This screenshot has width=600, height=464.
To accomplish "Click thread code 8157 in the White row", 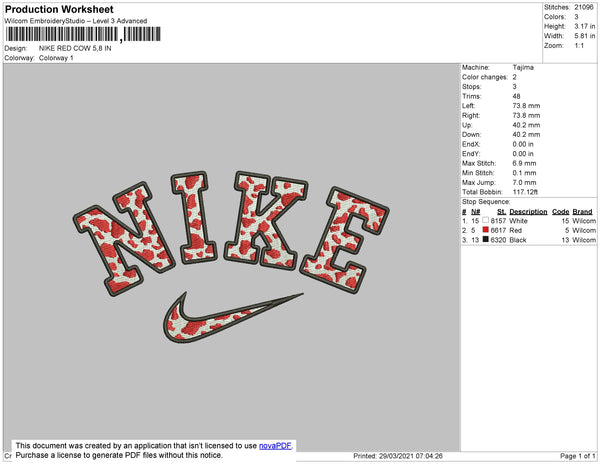I will click(498, 221).
